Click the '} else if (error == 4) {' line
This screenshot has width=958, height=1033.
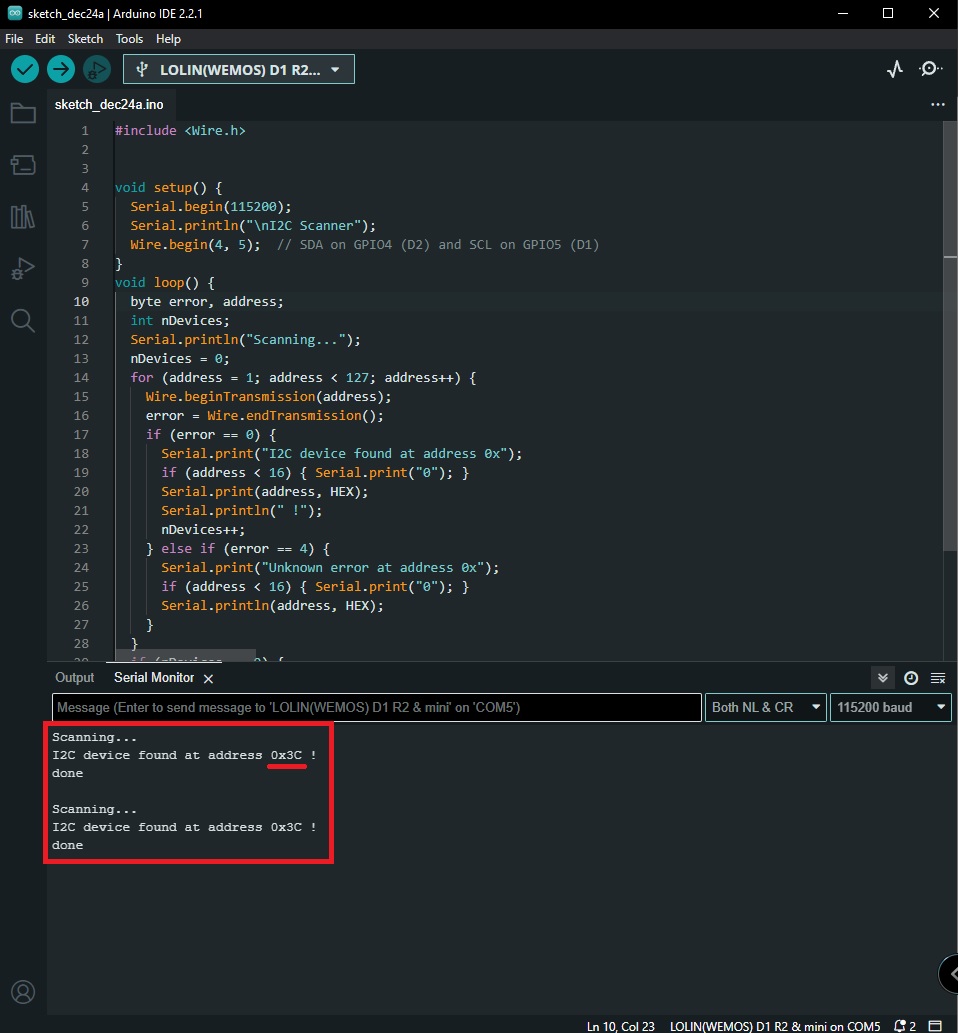[238, 549]
